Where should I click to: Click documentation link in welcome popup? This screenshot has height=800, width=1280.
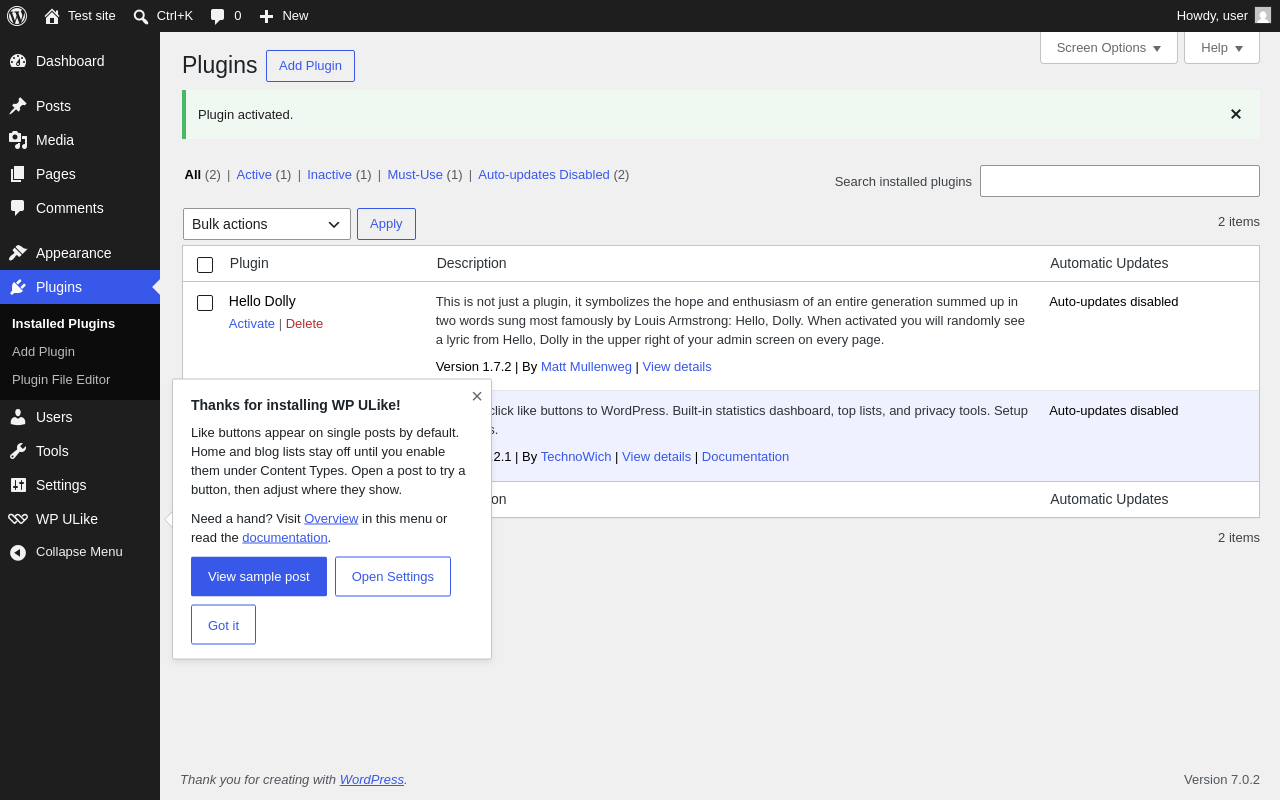tap(285, 537)
